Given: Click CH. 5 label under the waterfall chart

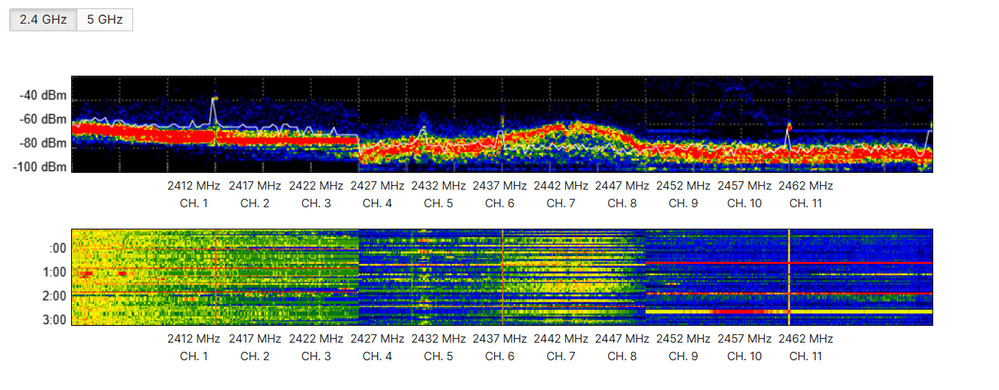Looking at the screenshot, I should (438, 356).
